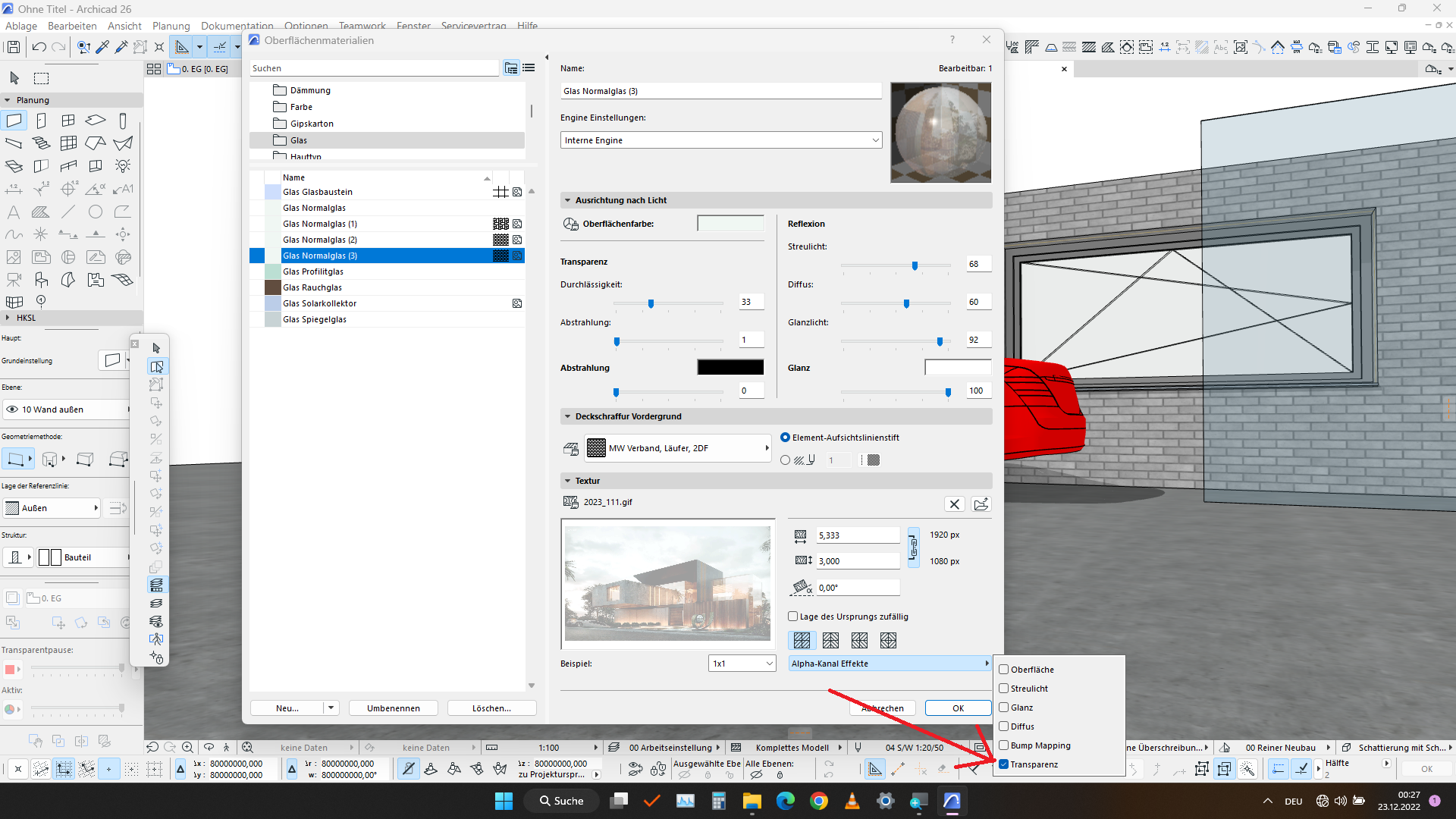Click the chain link proportion lock icon
Screen dimensions: 1456x819
914,548
